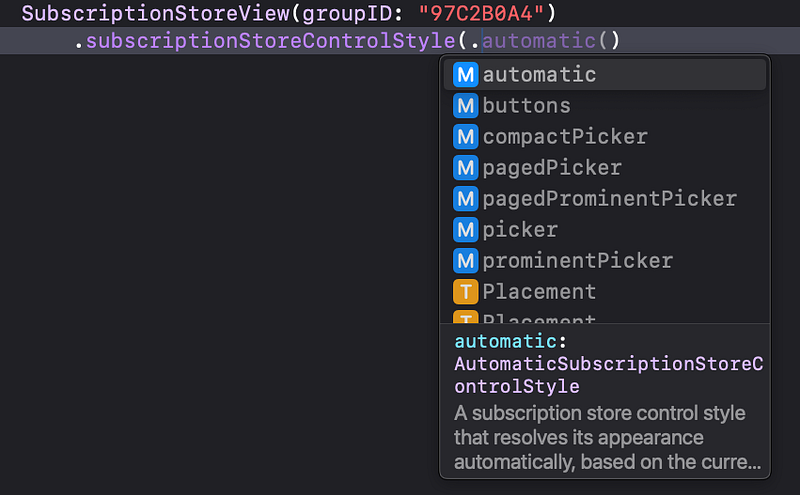
Task: Click the M icon beside automatic
Action: (465, 75)
